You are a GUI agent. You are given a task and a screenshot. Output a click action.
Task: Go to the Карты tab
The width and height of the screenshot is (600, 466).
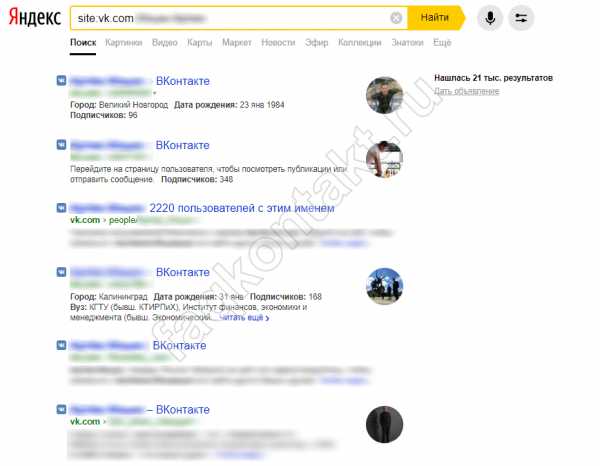pyautogui.click(x=199, y=42)
